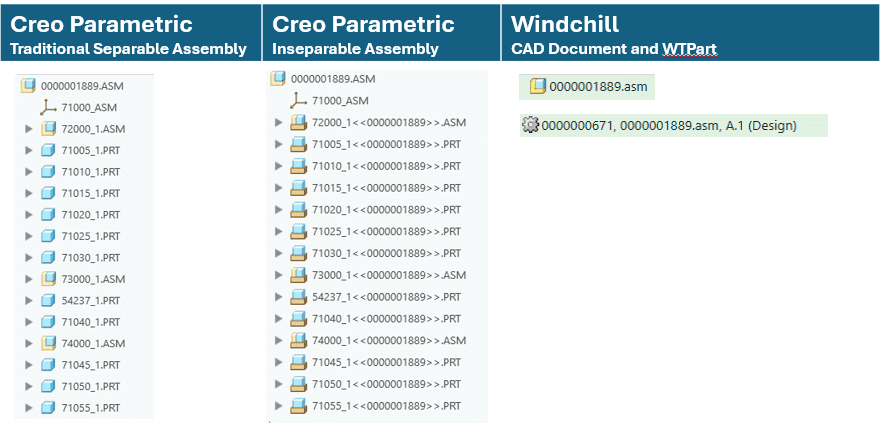Screen dimensions: 881x423
Task: Click the 71015_1<<0000001889>>.PRT embedded part icon
Action: (298, 188)
